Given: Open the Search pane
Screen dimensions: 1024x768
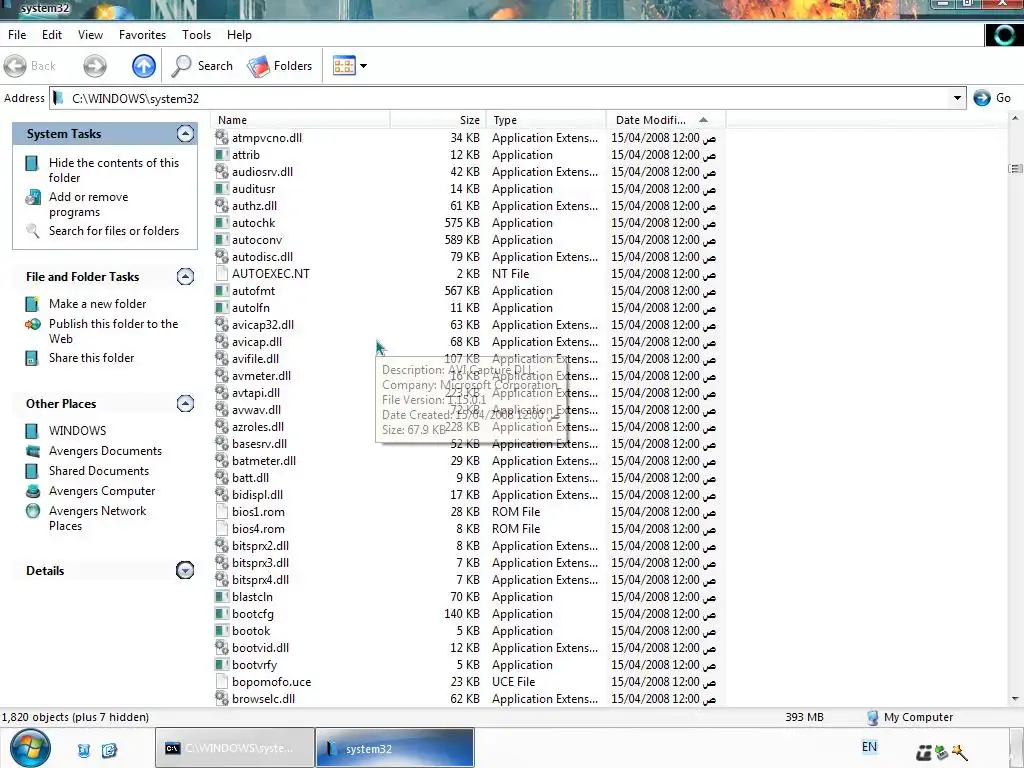Looking at the screenshot, I should [x=202, y=66].
